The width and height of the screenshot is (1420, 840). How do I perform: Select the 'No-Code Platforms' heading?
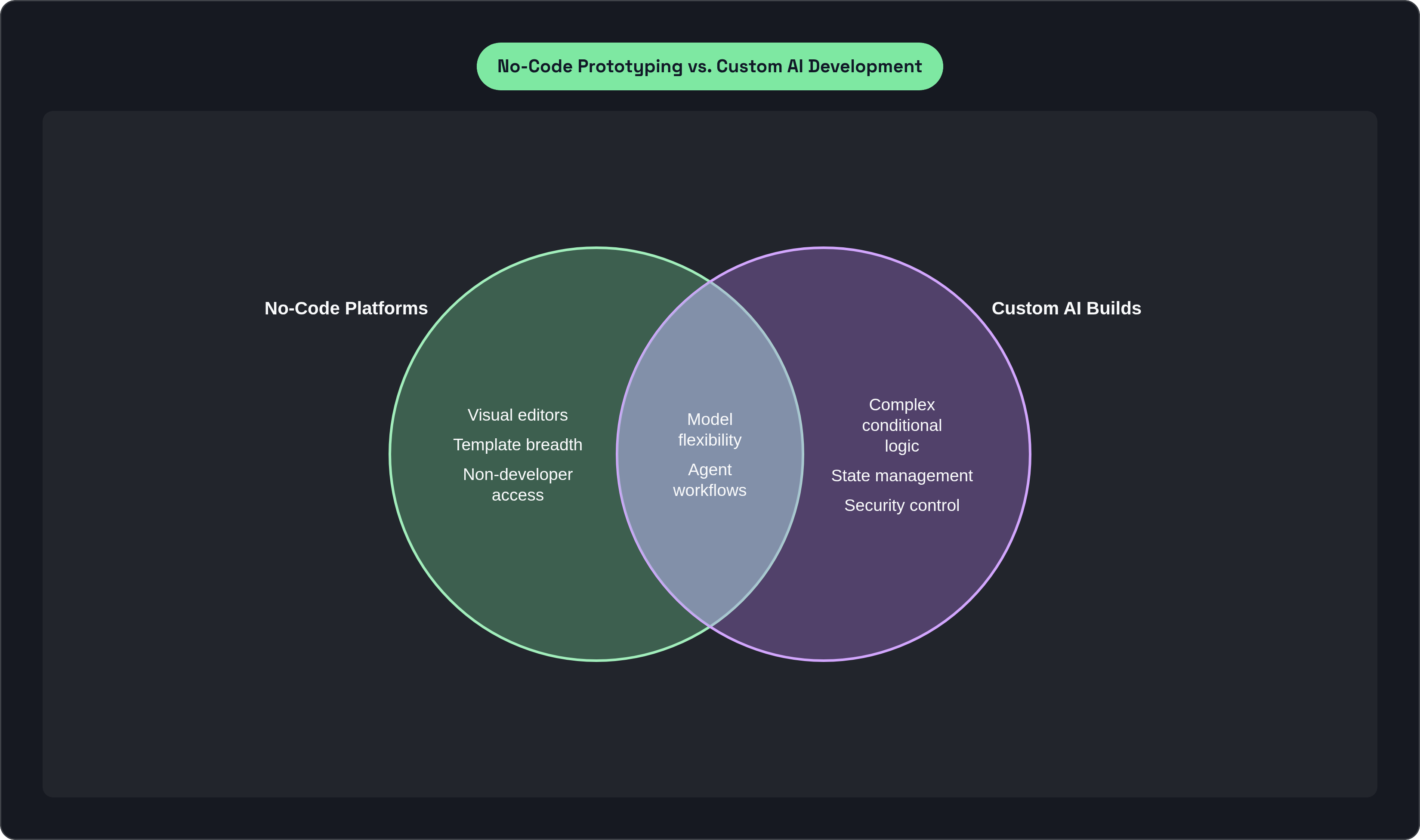pyautogui.click(x=346, y=308)
